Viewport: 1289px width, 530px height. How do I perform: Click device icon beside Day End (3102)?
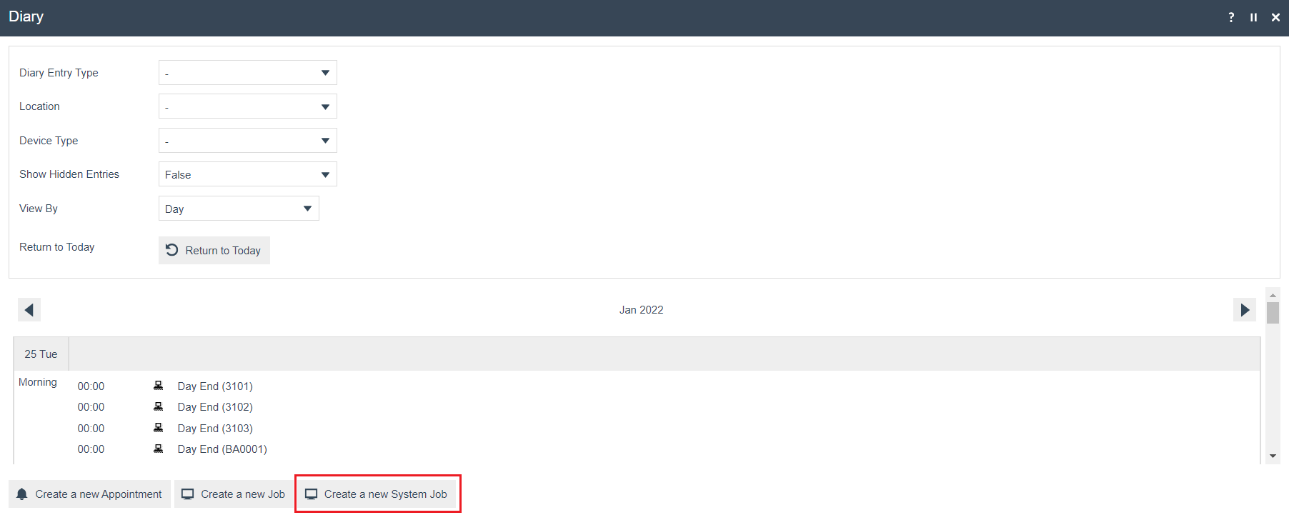pos(158,407)
